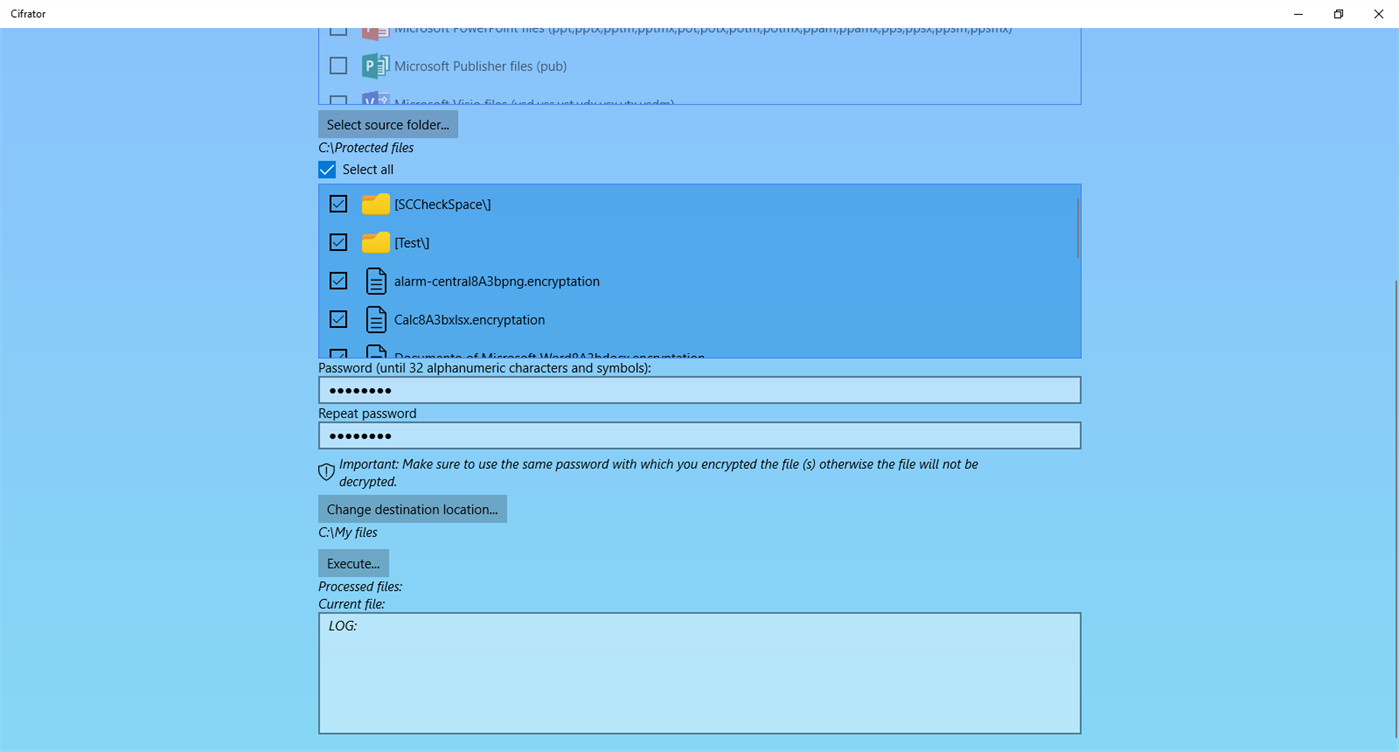
Task: Toggle the Select all checkbox
Action: [326, 169]
